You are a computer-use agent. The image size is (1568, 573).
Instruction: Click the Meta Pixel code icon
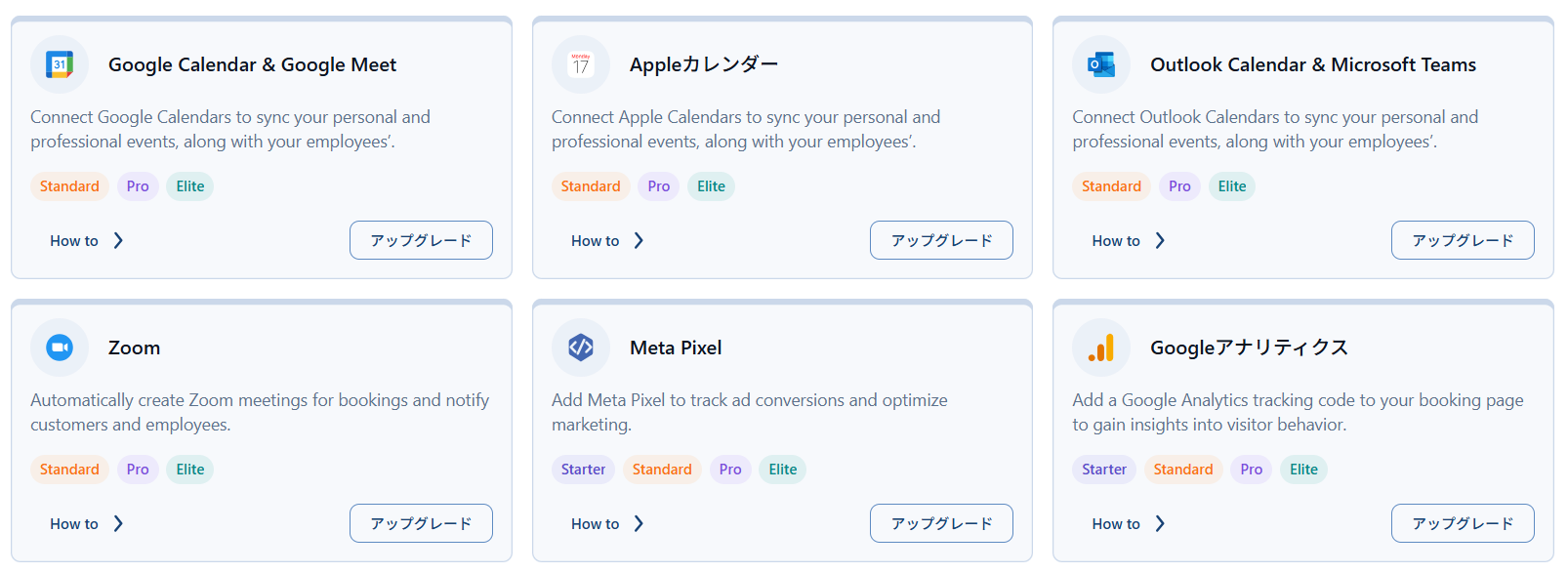[581, 348]
